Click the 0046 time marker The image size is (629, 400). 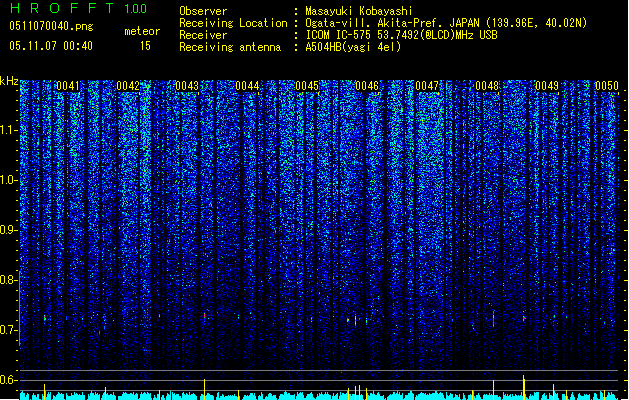[367, 86]
